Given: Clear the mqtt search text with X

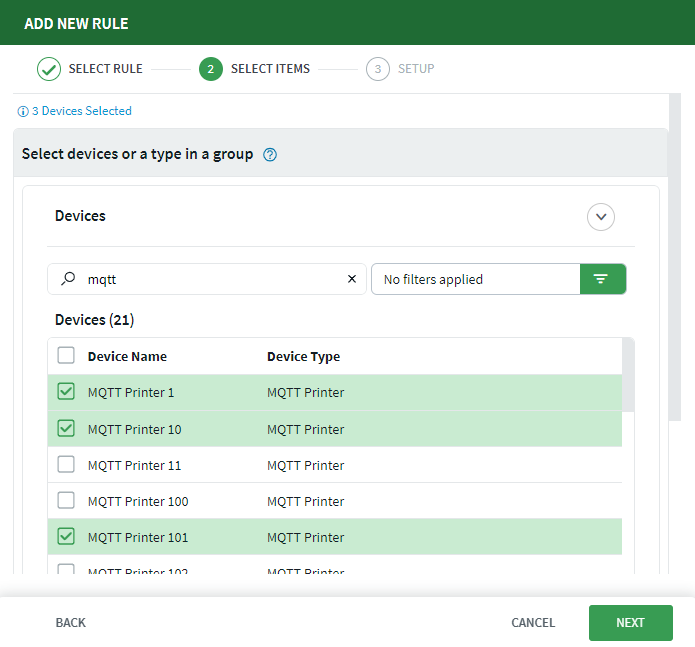Looking at the screenshot, I should point(352,279).
